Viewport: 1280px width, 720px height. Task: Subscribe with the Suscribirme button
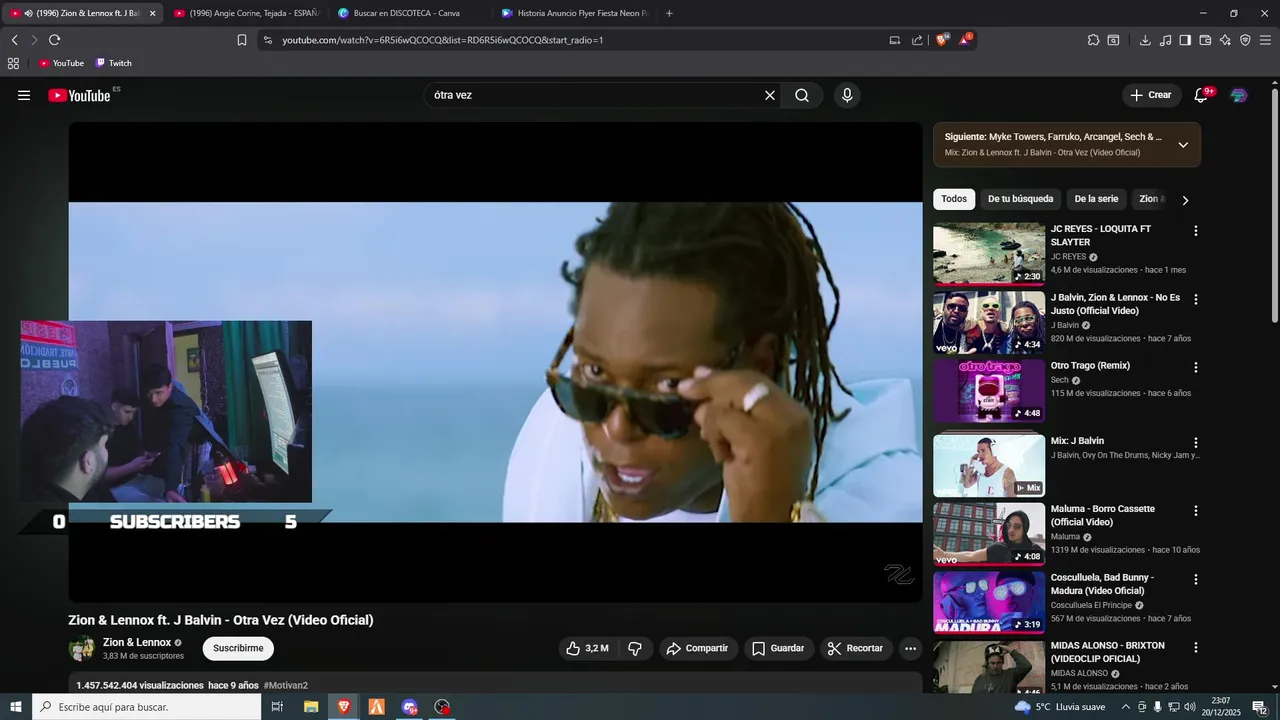(x=238, y=648)
